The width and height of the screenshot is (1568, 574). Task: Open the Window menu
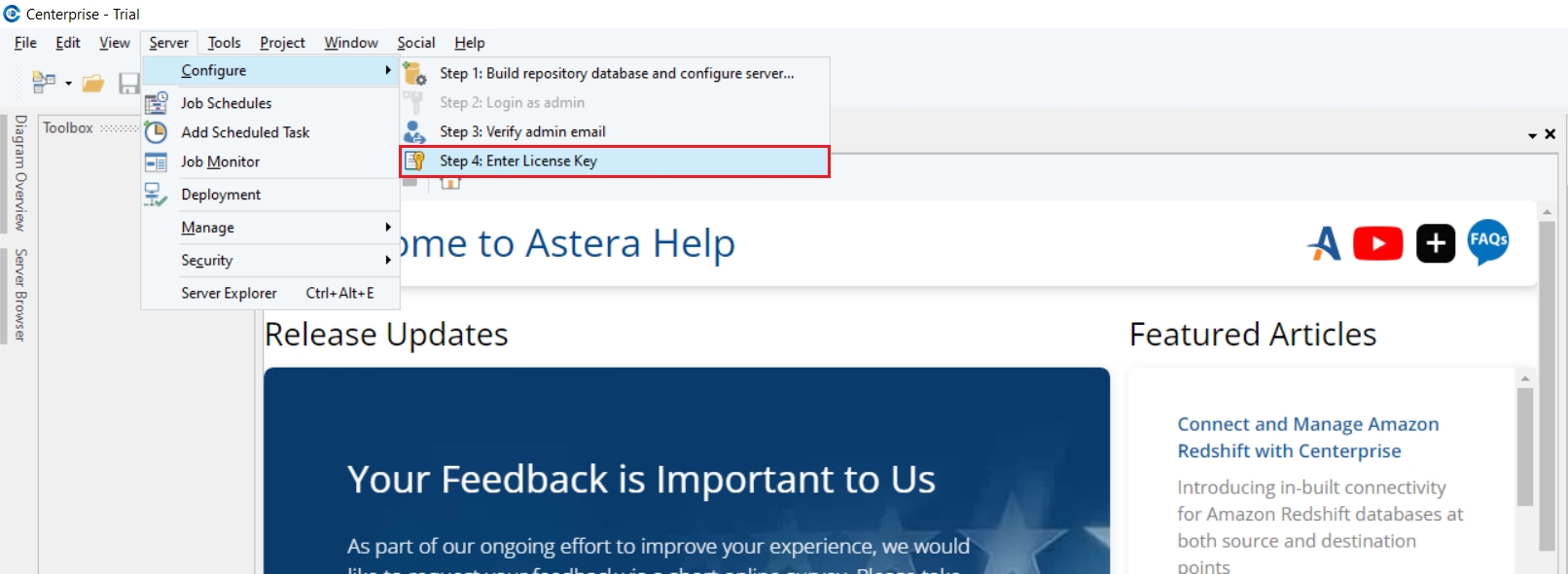pyautogui.click(x=351, y=43)
